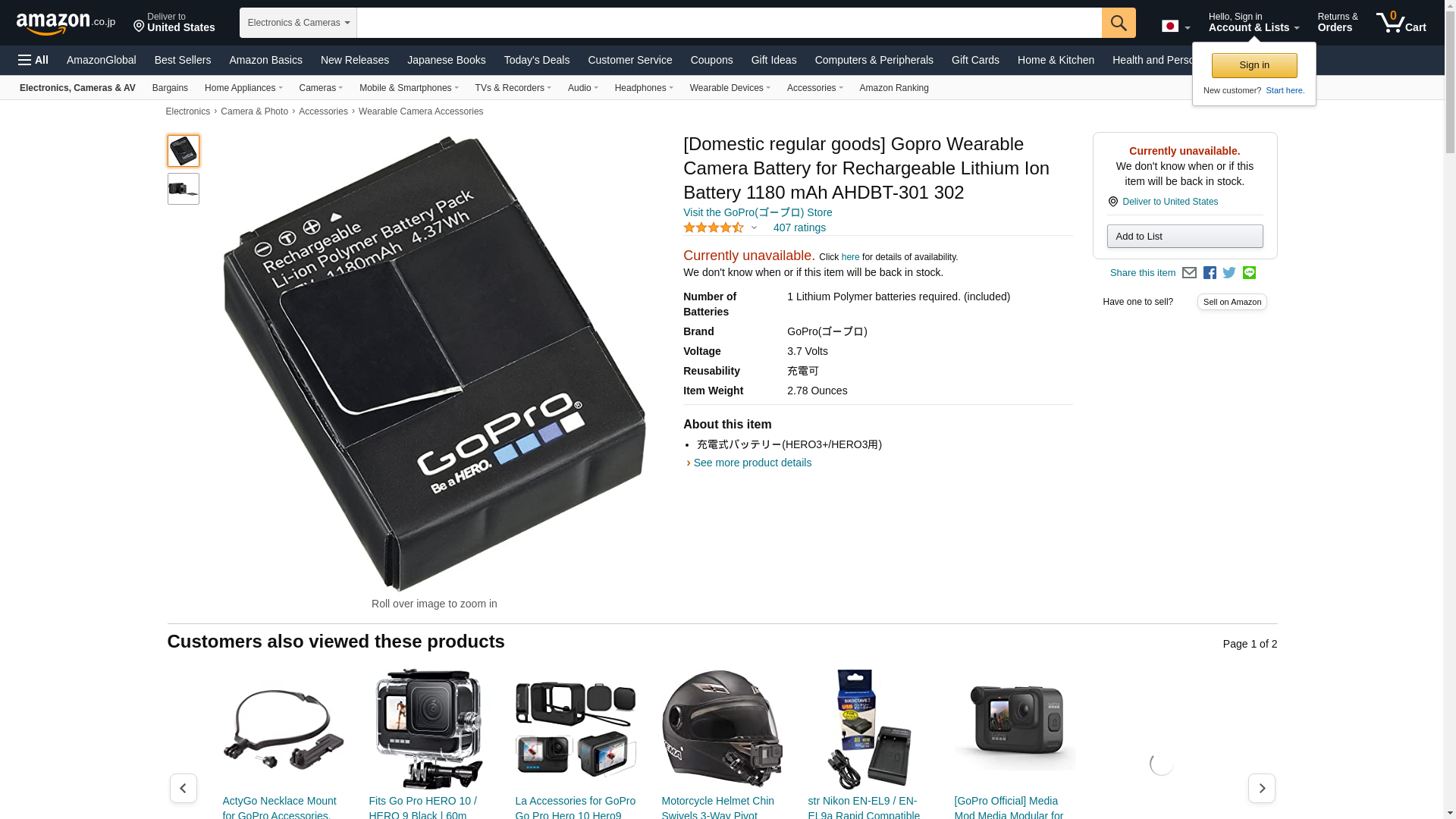Image resolution: width=1456 pixels, height=819 pixels.
Task: Expand the star rating breakdown chevron
Action: click(x=754, y=227)
